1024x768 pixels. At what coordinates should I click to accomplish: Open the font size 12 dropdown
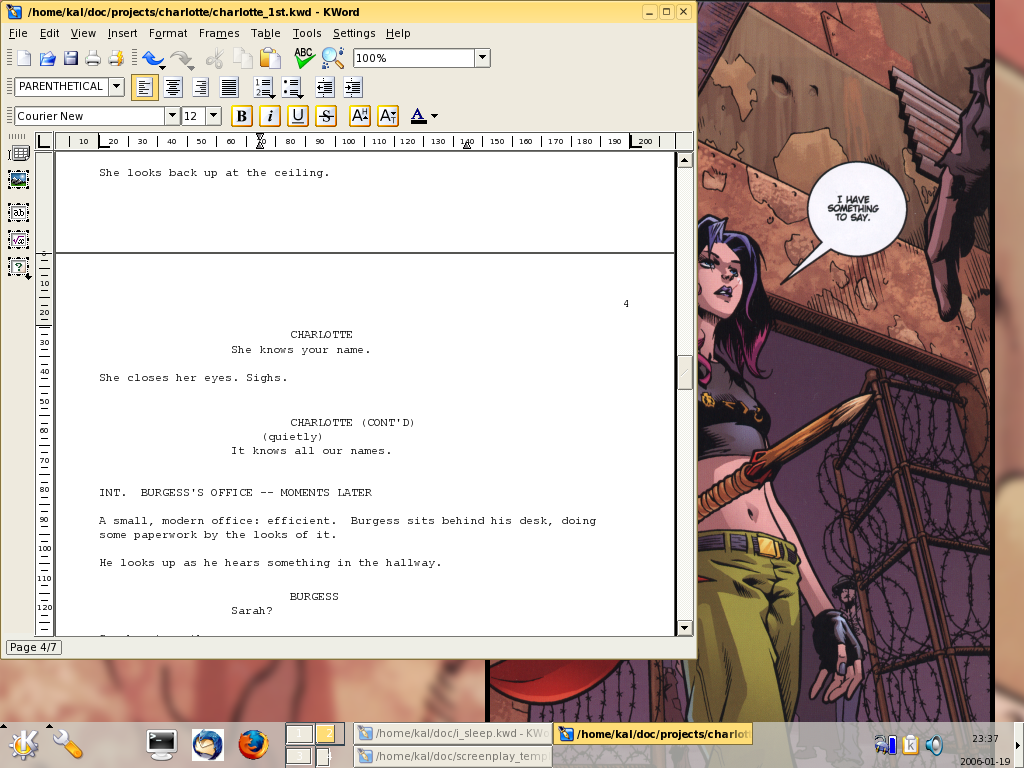tap(214, 116)
